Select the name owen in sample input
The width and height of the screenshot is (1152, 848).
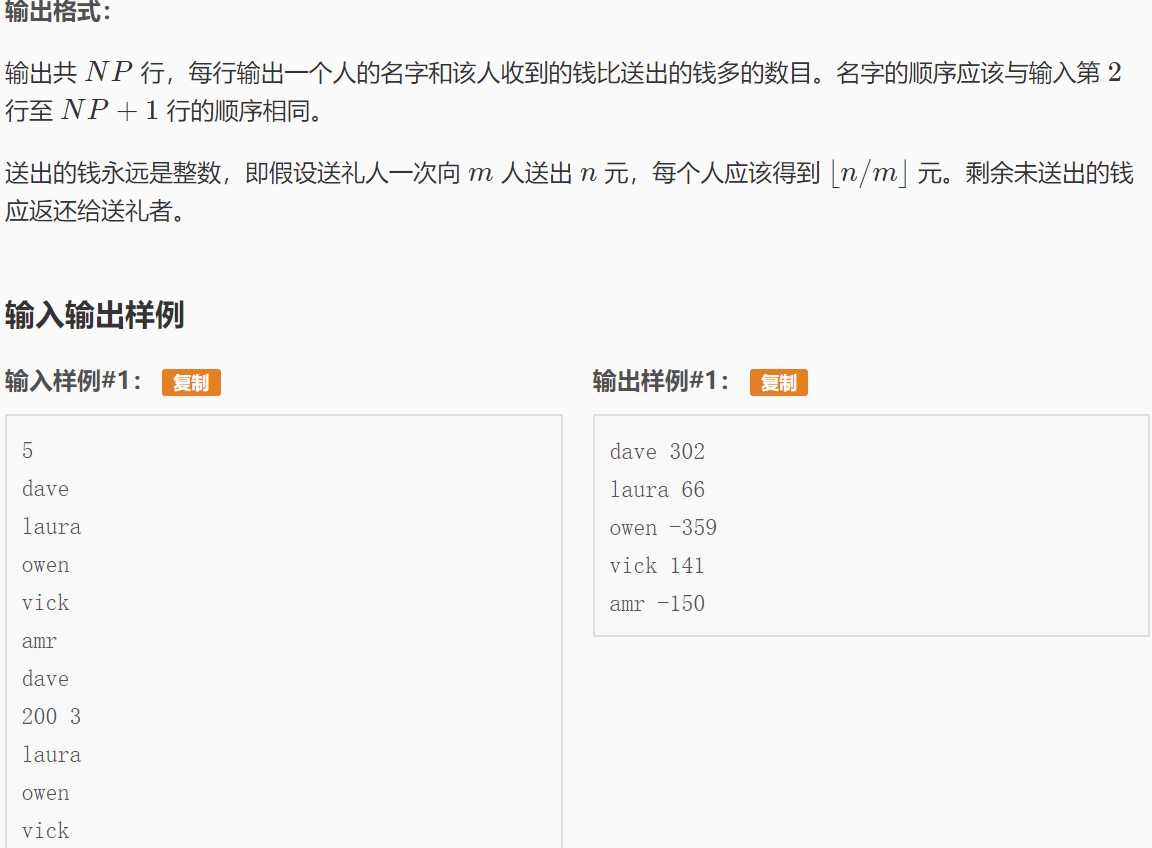click(45, 564)
